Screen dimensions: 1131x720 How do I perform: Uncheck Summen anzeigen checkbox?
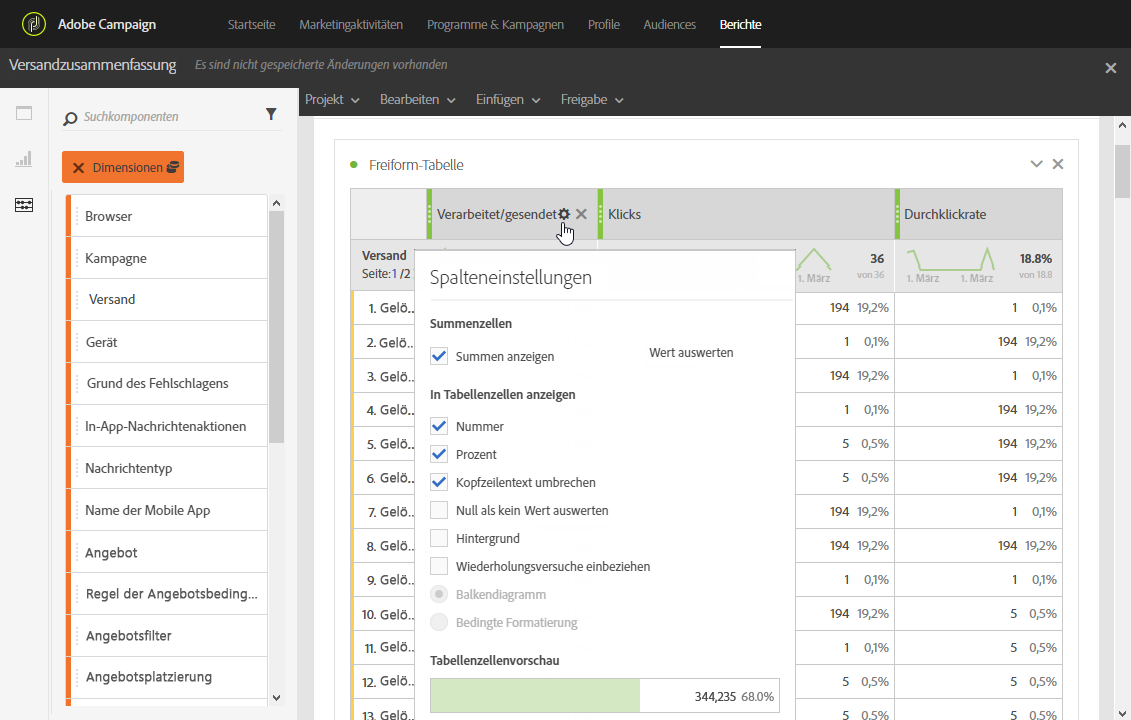tap(439, 356)
